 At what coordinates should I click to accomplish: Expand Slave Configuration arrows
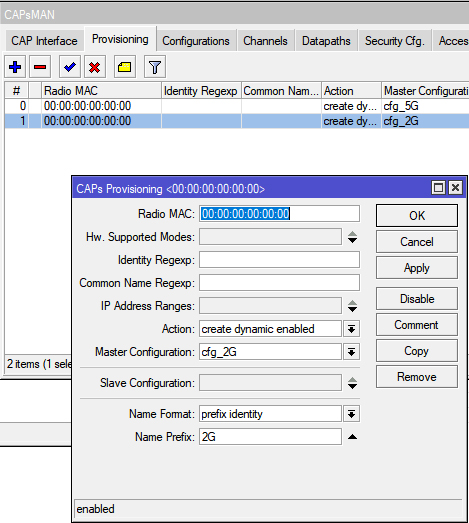(352, 383)
